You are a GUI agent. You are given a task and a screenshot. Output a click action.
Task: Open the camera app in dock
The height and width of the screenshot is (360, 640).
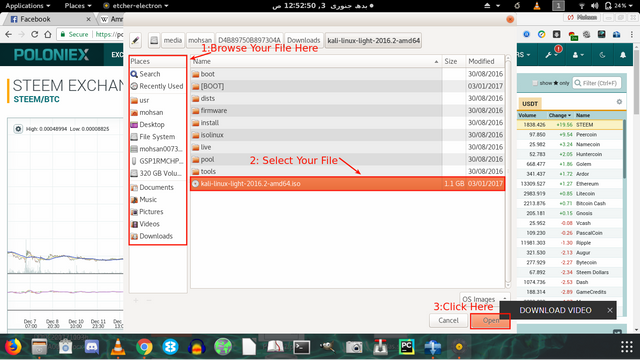tap(354, 347)
